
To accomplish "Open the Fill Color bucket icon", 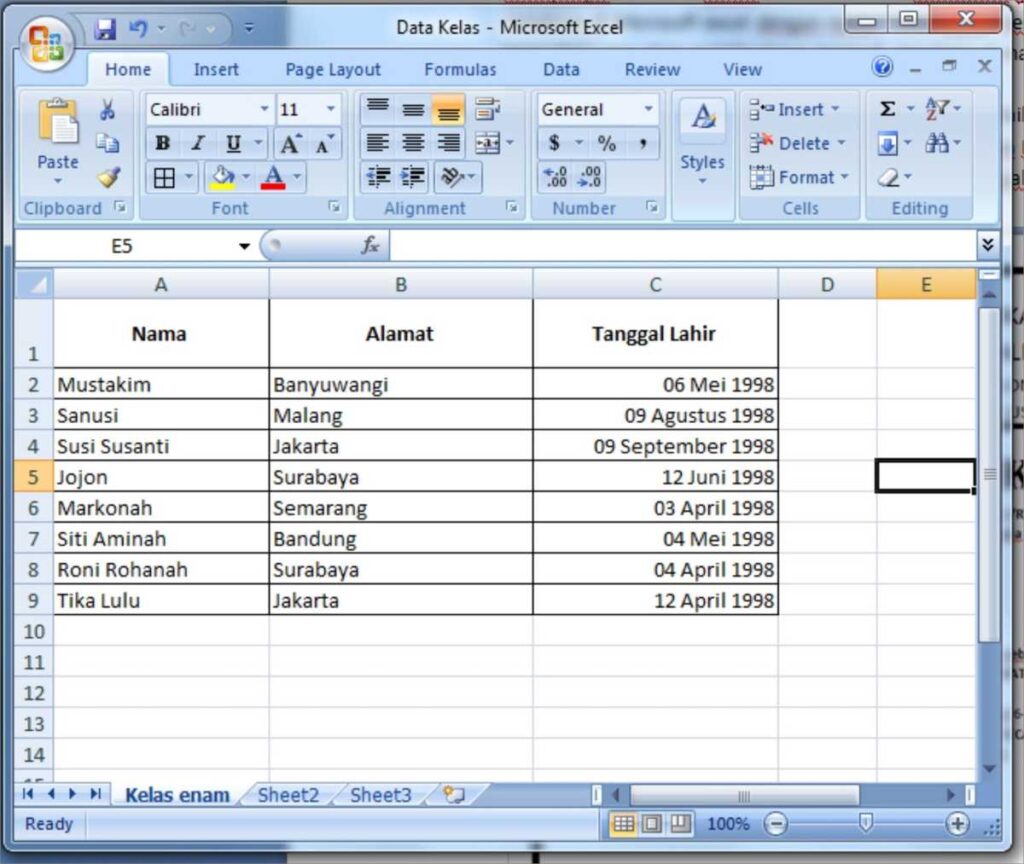I will [x=221, y=177].
